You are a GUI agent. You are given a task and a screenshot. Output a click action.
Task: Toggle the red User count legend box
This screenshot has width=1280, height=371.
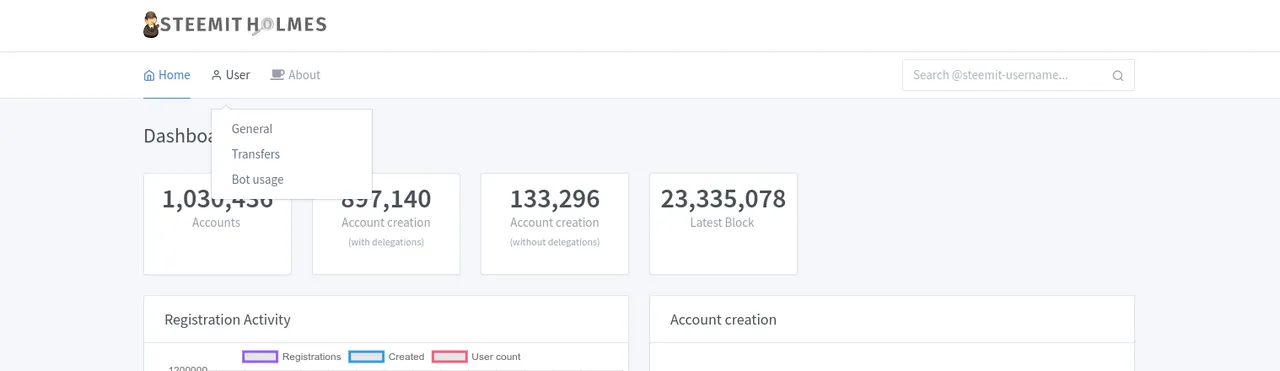pyautogui.click(x=449, y=356)
